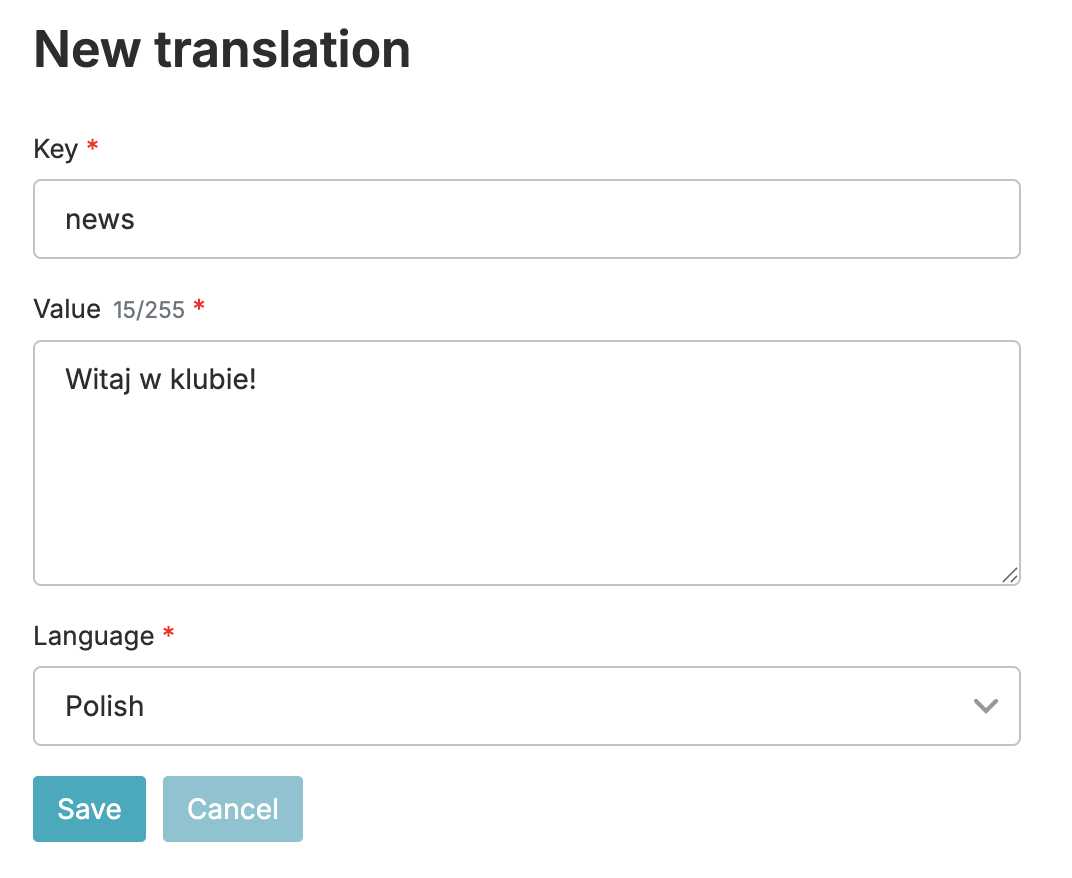Viewport: 1072px width, 878px height.
Task: Click the Key field label
Action: coord(56,149)
